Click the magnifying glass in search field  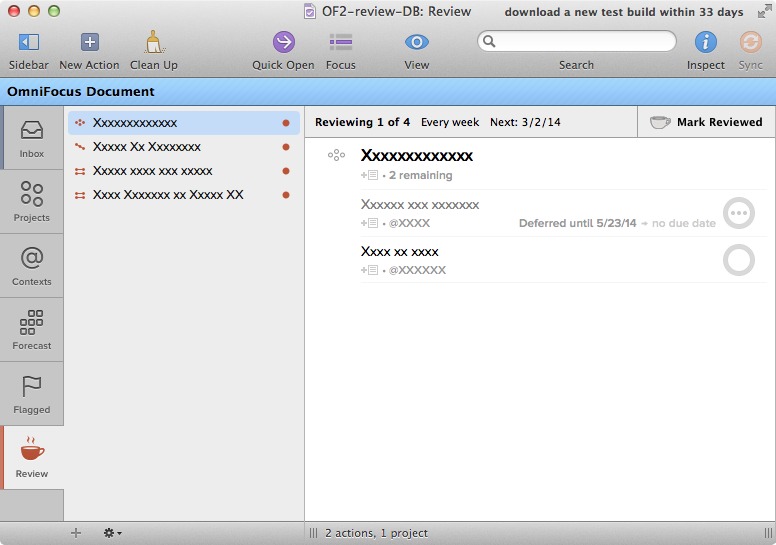click(x=489, y=41)
